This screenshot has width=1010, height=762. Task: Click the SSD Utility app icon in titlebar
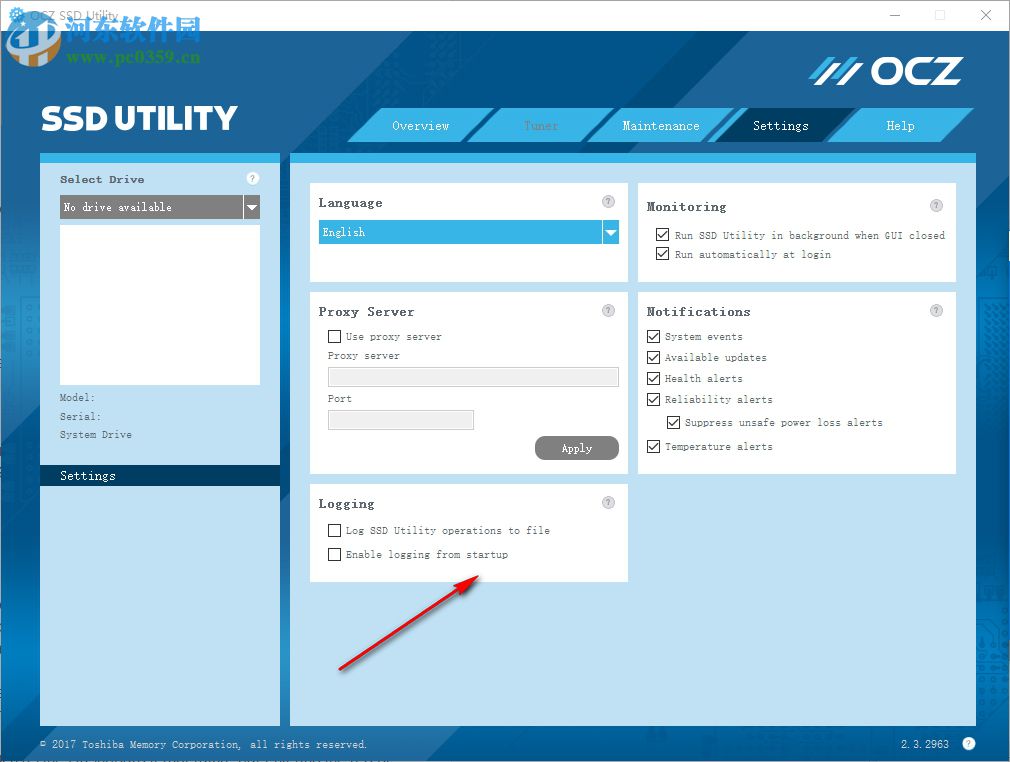(13, 15)
